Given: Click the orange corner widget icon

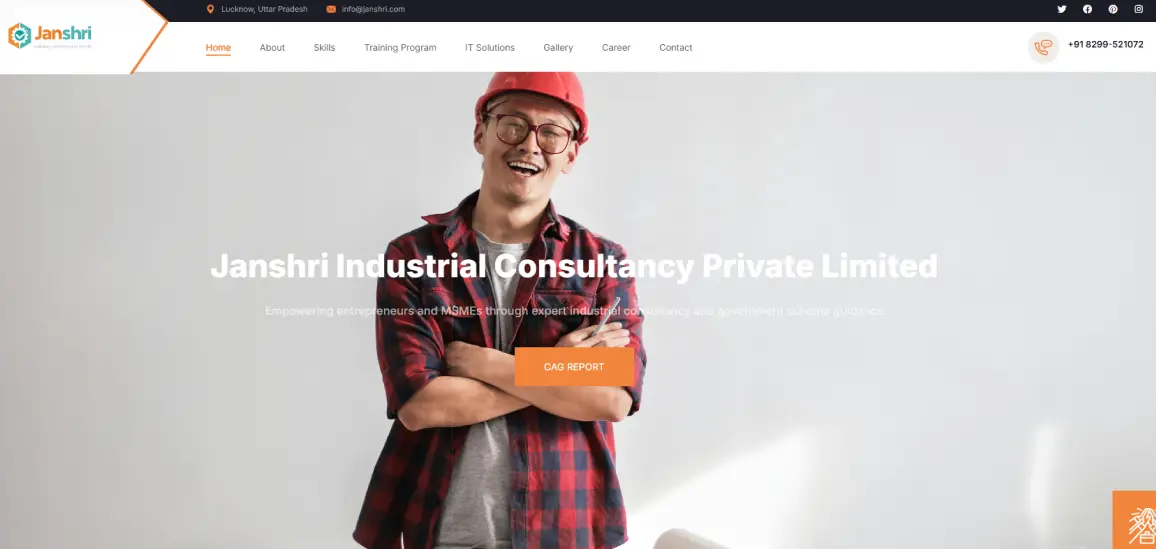Looking at the screenshot, I should tap(1135, 520).
